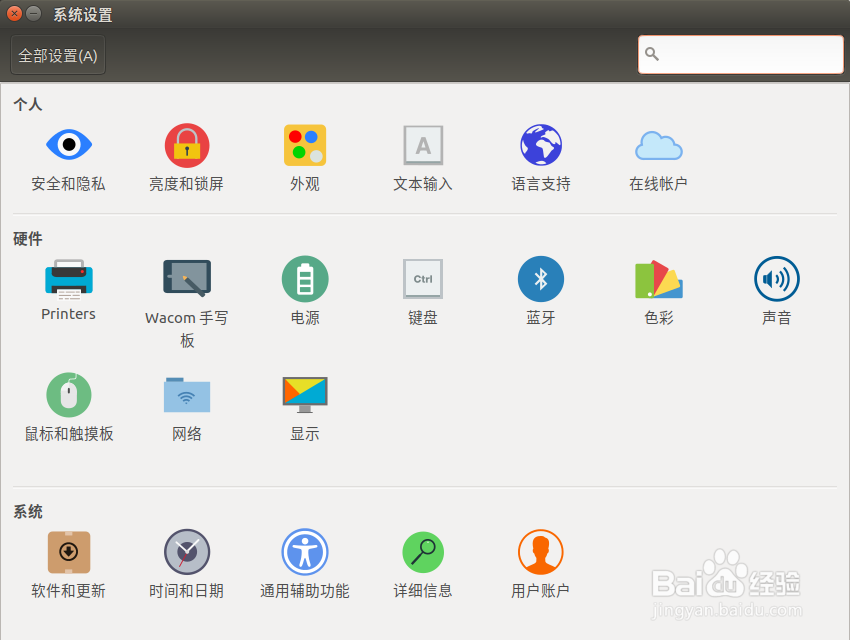Viewport: 850px width, 640px height.
Task: Open the 声音 speaker icon
Action: click(777, 279)
